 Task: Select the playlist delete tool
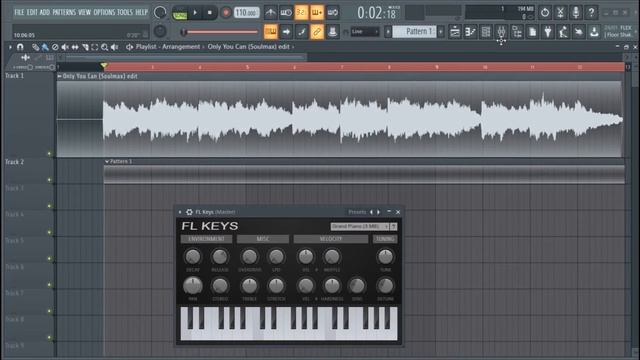tap(55, 47)
